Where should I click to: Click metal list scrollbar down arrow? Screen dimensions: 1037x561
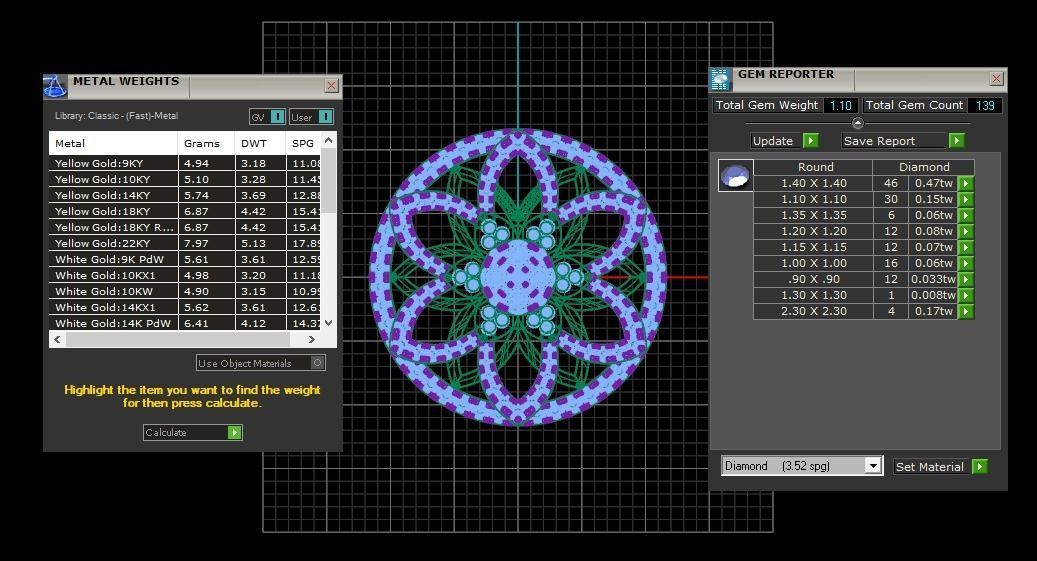(x=328, y=323)
